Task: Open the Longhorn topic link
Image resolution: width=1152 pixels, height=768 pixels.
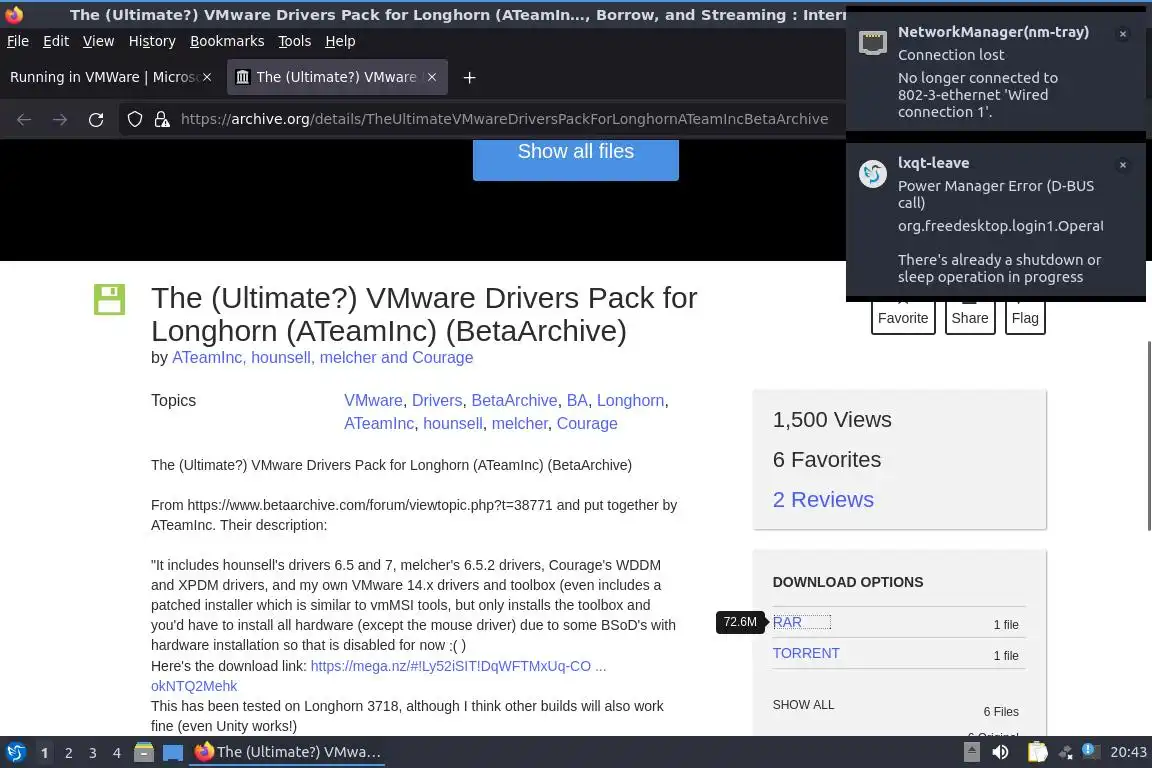Action: click(x=630, y=401)
